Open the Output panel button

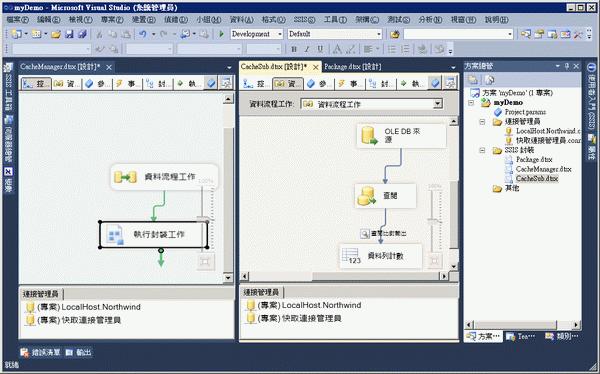coord(79,353)
